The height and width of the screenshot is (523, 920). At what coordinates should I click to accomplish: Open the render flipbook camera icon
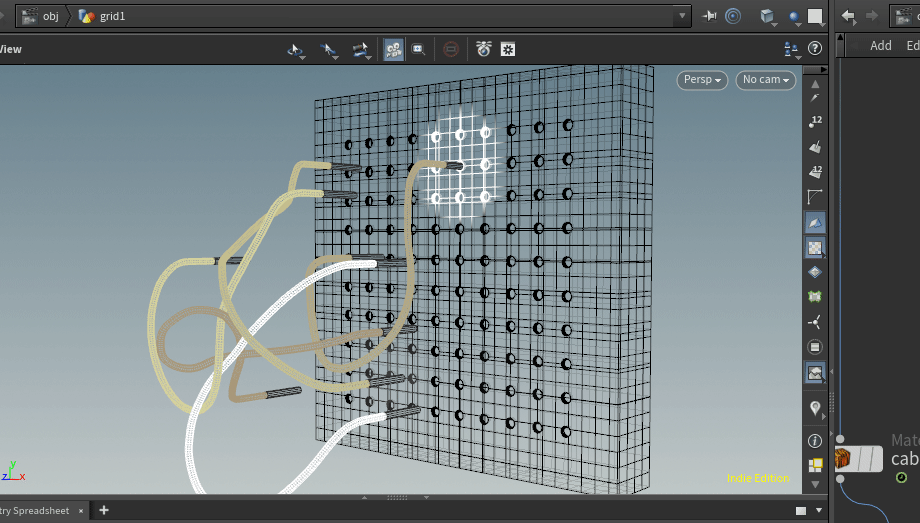pos(483,49)
